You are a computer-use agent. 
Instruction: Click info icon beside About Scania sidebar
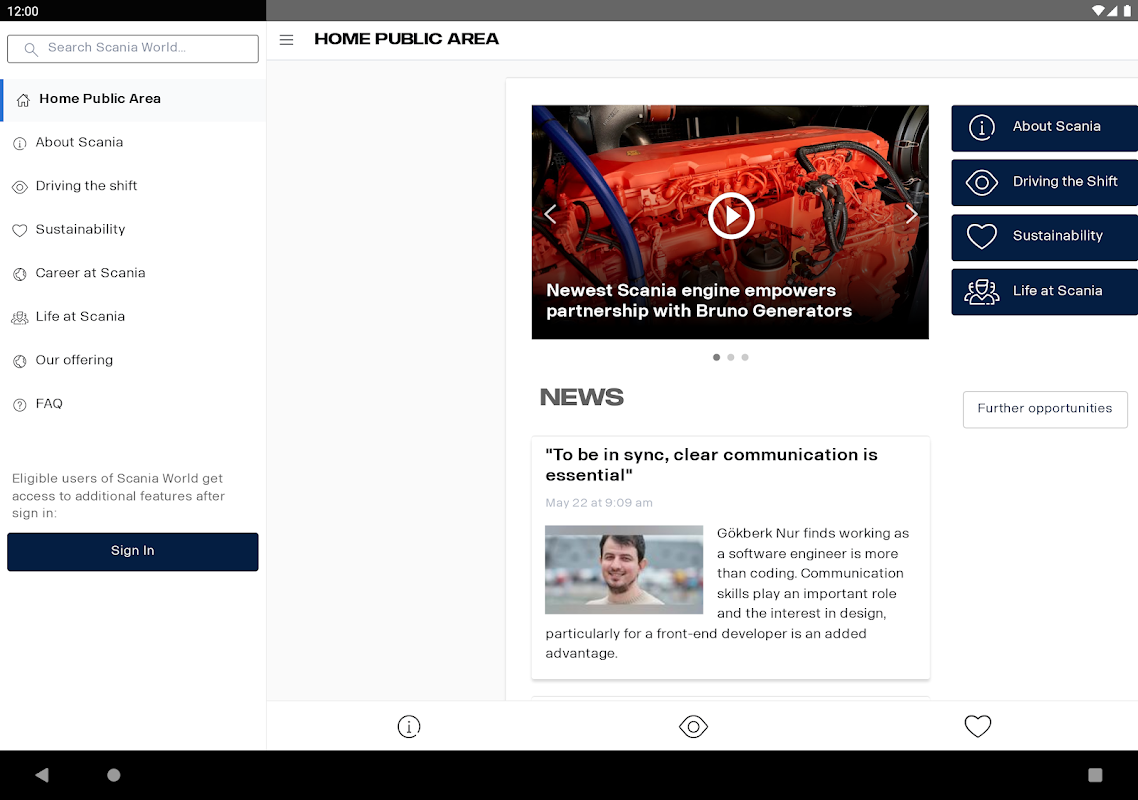point(20,144)
